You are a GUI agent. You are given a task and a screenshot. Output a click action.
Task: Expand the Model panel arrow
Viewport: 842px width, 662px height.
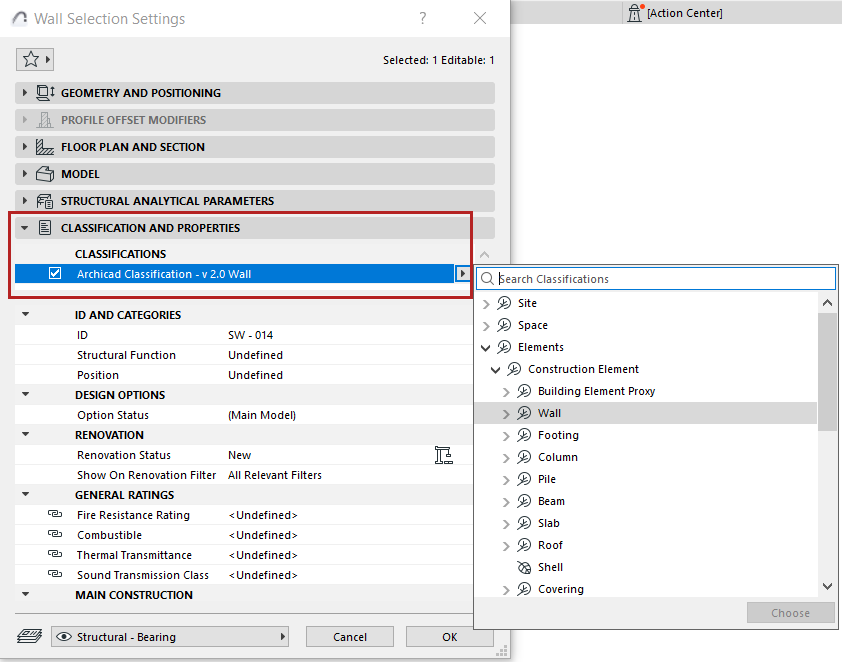tap(24, 174)
